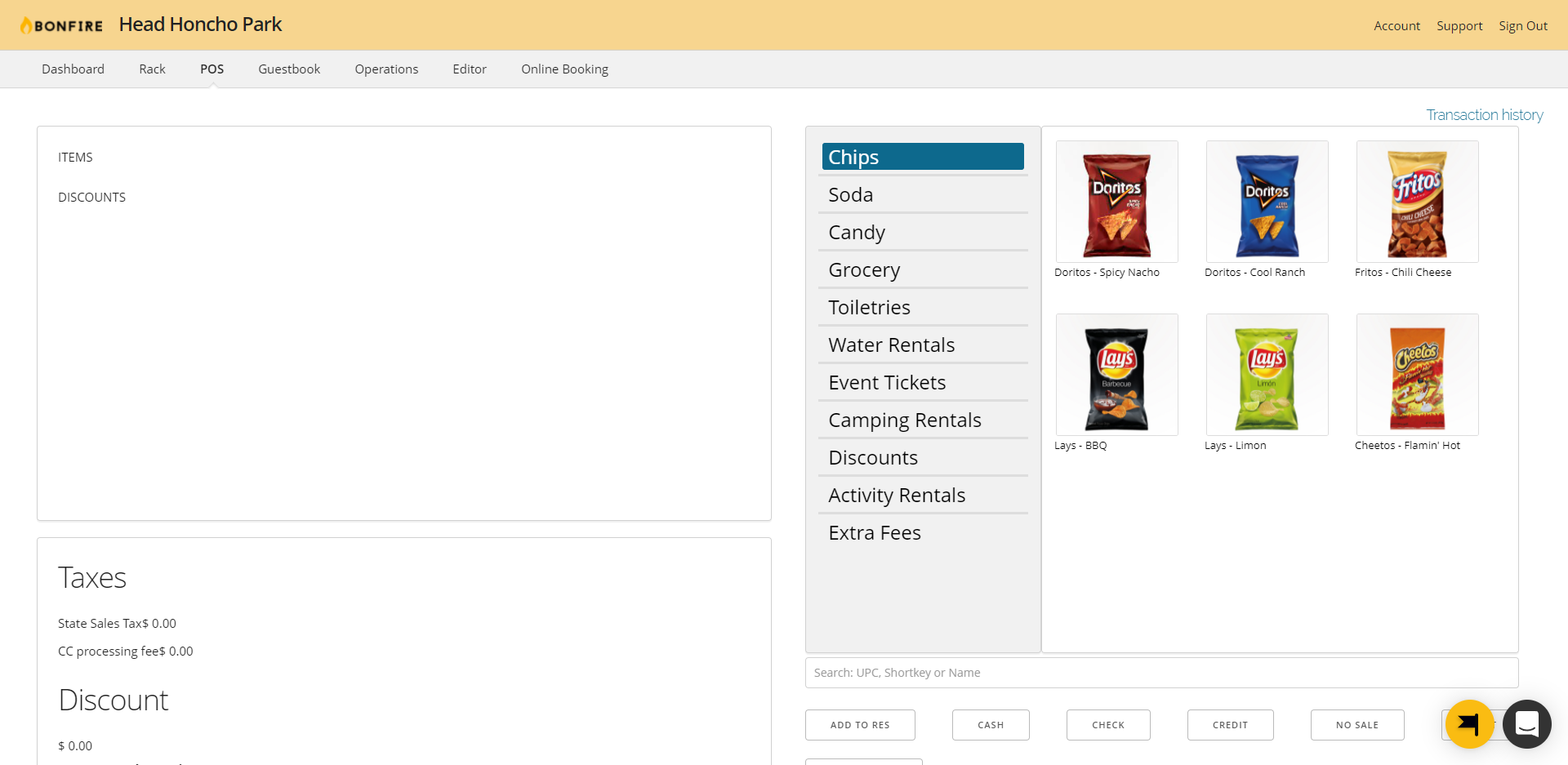Open the Support page
The image size is (1568, 765).
pyautogui.click(x=1459, y=25)
